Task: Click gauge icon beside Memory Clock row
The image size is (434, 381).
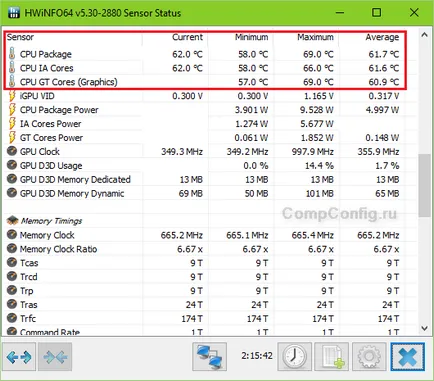Action: (x=12, y=235)
